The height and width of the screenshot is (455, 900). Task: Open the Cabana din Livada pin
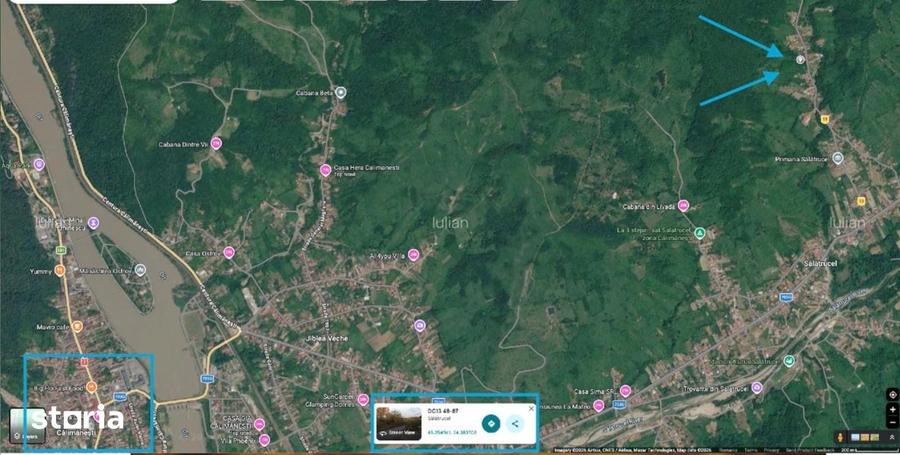683,205
